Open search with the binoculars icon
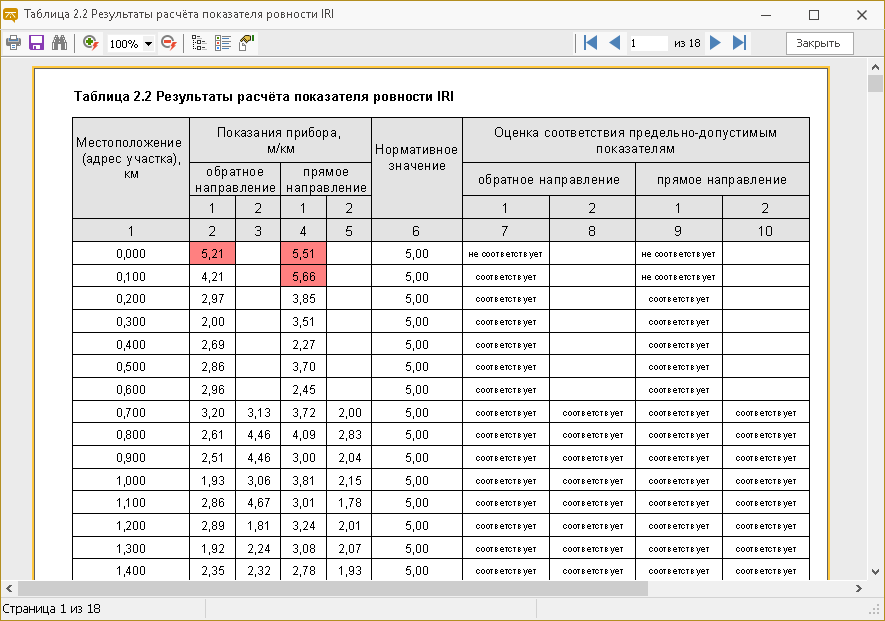This screenshot has width=885, height=621. point(59,43)
